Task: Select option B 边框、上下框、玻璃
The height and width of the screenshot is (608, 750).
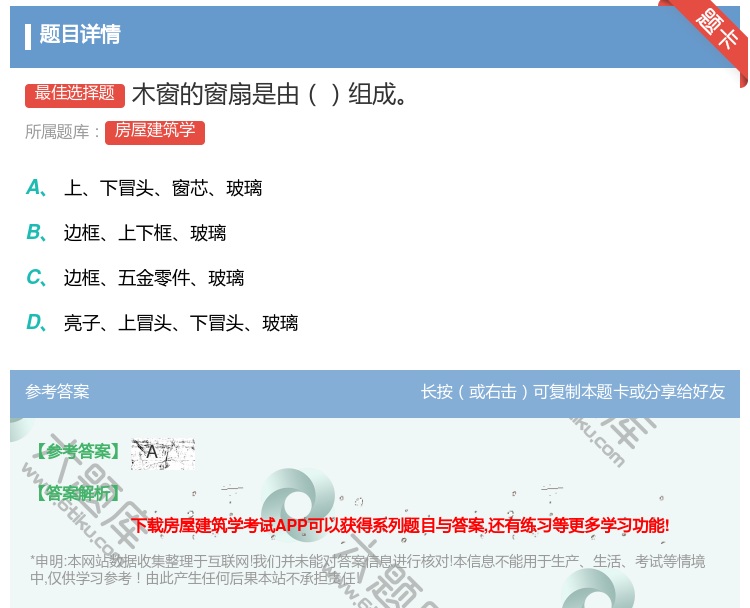Action: point(126,233)
